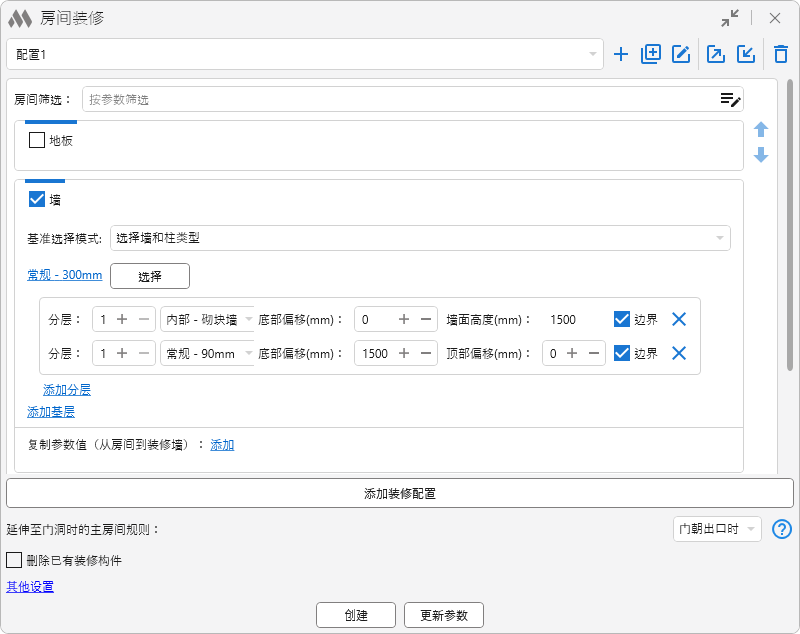Click the edit (rename) configuration icon
800x634 pixels.
coord(681,54)
